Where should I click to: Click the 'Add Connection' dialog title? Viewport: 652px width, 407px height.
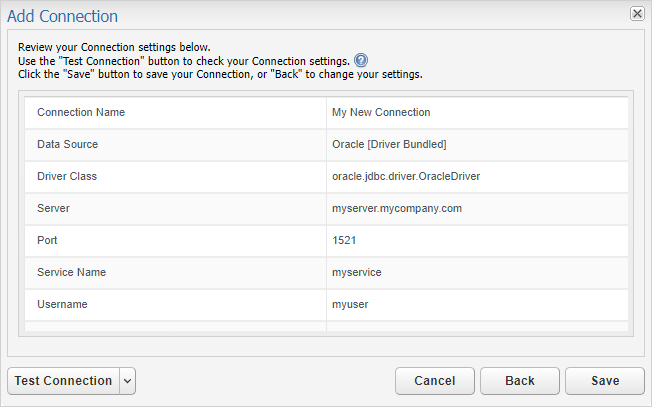point(62,16)
